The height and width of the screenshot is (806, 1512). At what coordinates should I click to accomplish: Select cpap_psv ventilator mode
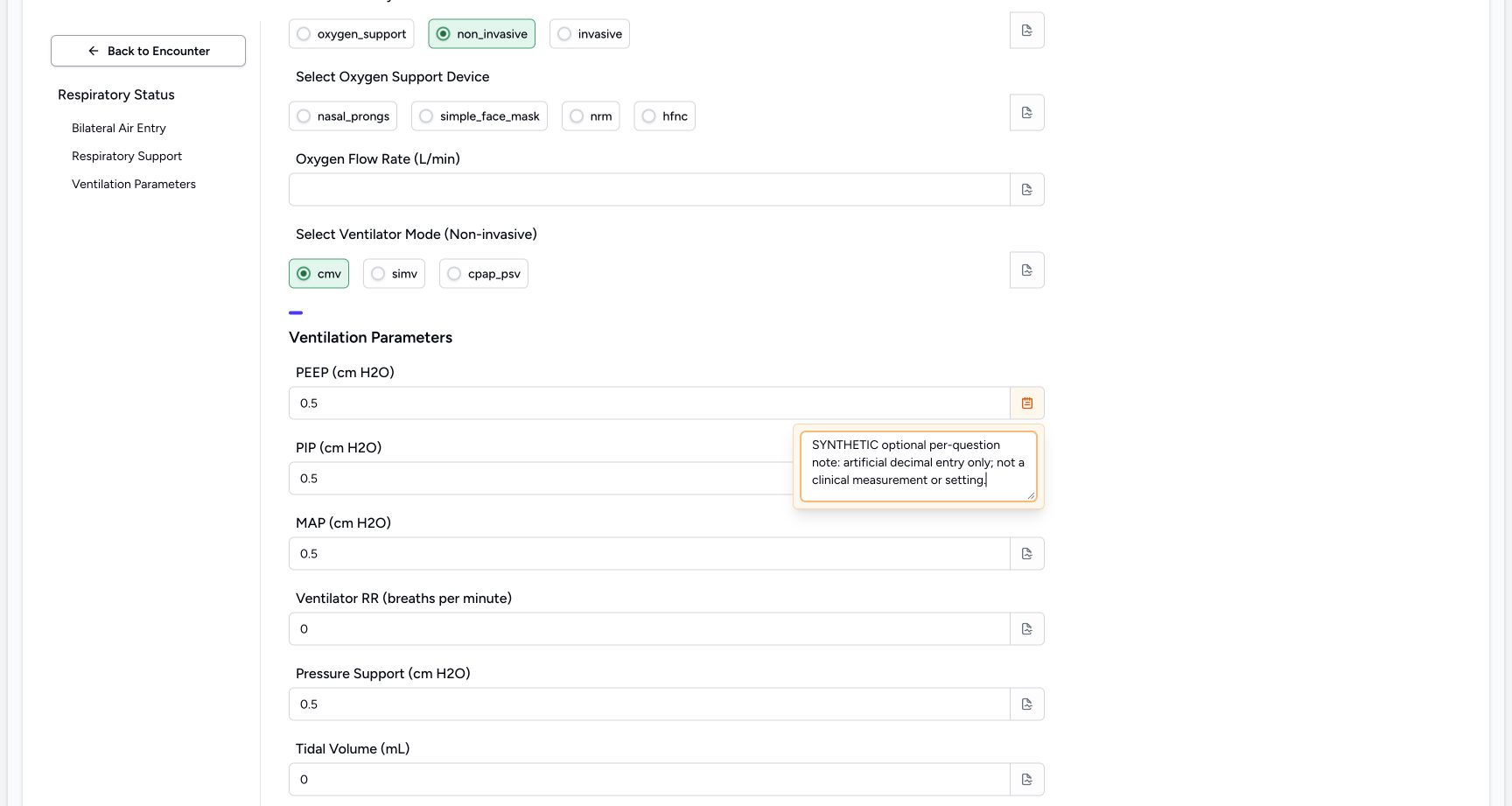(x=483, y=274)
